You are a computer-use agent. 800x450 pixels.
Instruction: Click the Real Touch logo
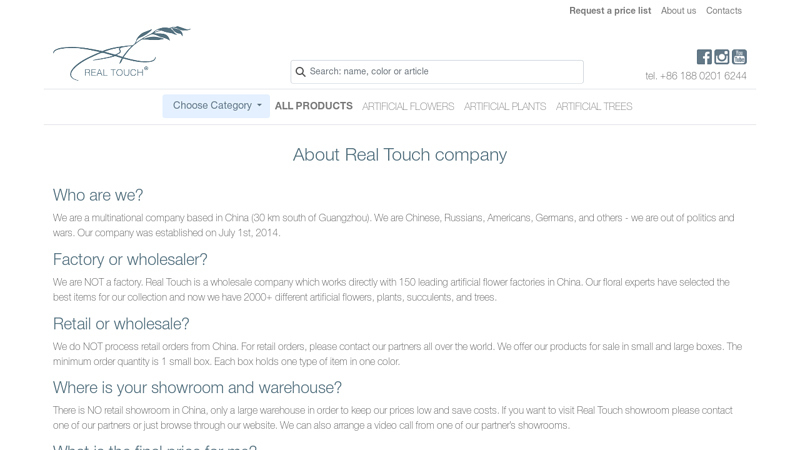(121, 54)
